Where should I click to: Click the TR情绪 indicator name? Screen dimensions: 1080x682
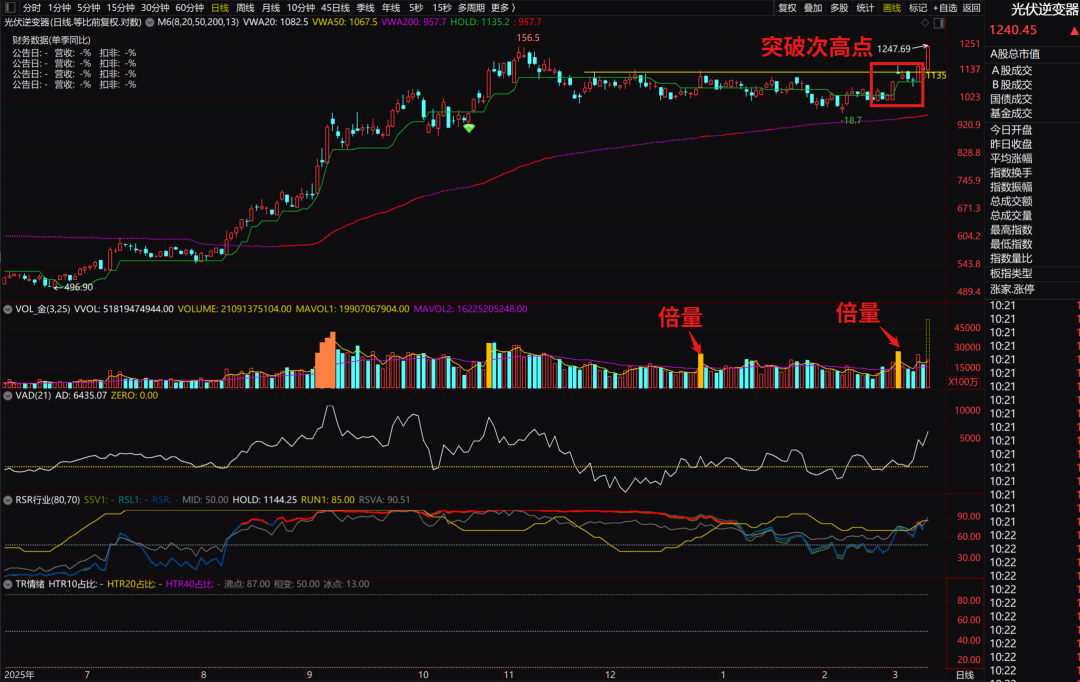click(x=30, y=583)
